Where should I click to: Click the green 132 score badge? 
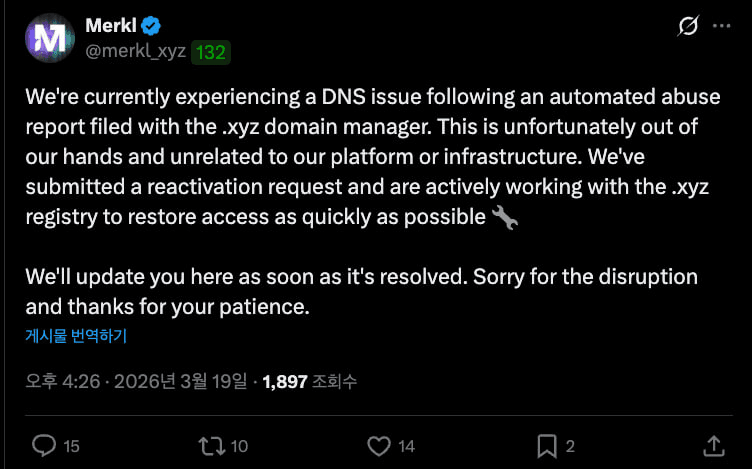pyautogui.click(x=210, y=52)
